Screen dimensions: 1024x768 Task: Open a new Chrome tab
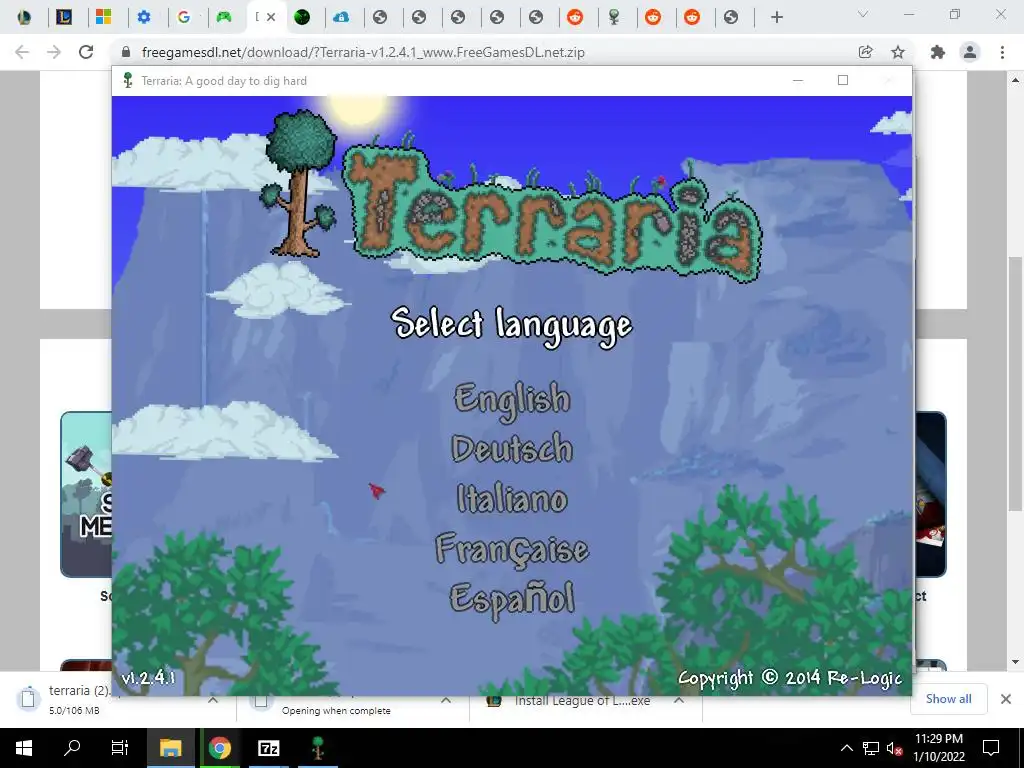click(776, 17)
